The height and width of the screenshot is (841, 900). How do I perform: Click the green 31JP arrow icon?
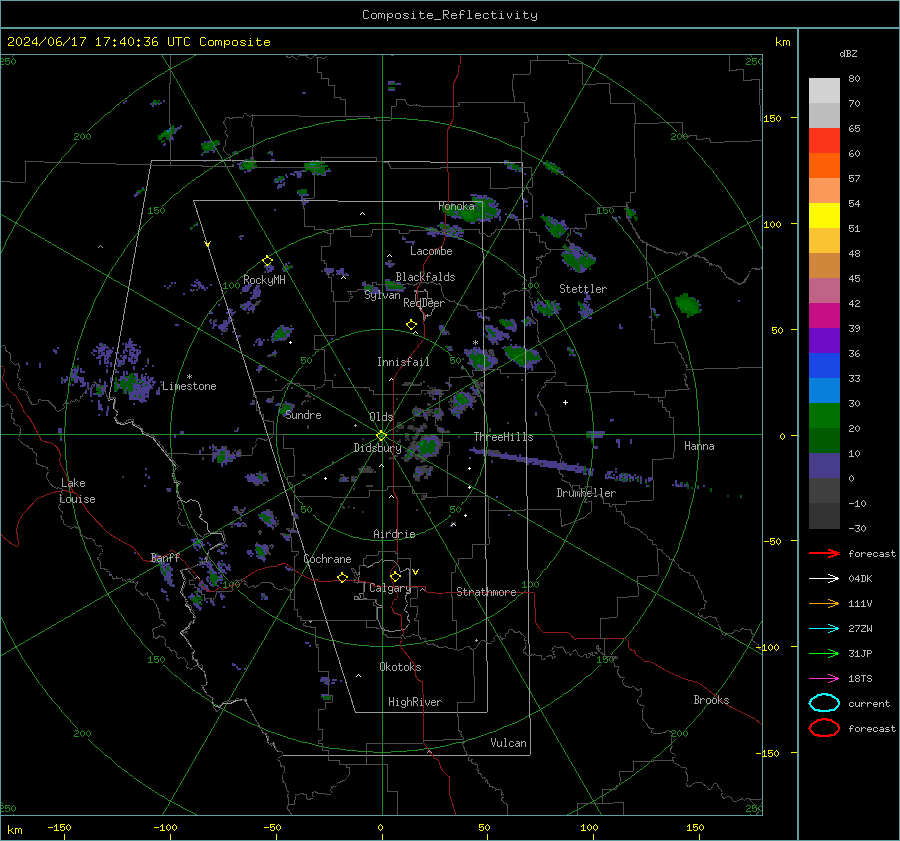tap(824, 653)
